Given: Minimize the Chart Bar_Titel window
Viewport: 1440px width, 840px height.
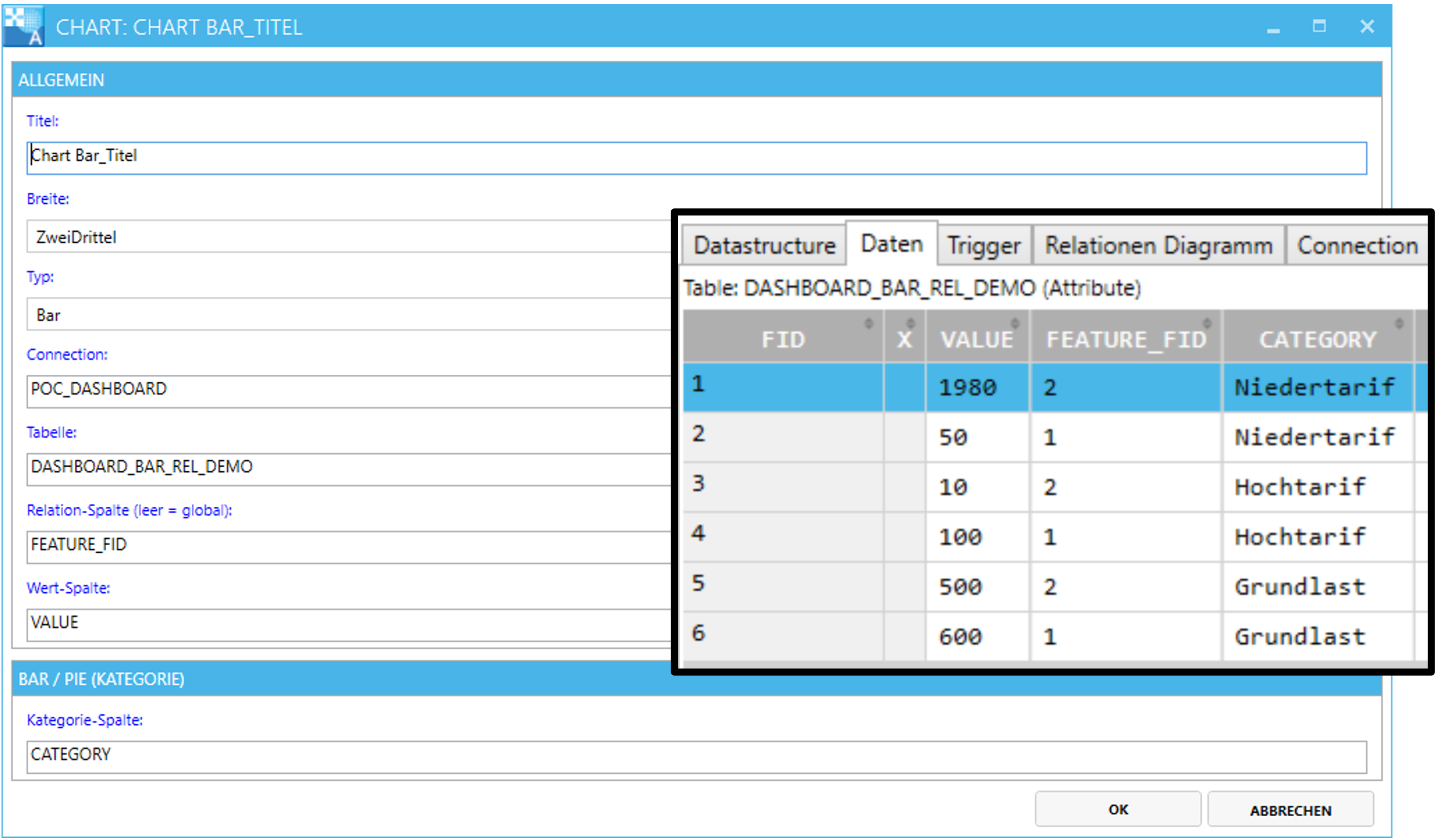Looking at the screenshot, I should [x=1274, y=27].
